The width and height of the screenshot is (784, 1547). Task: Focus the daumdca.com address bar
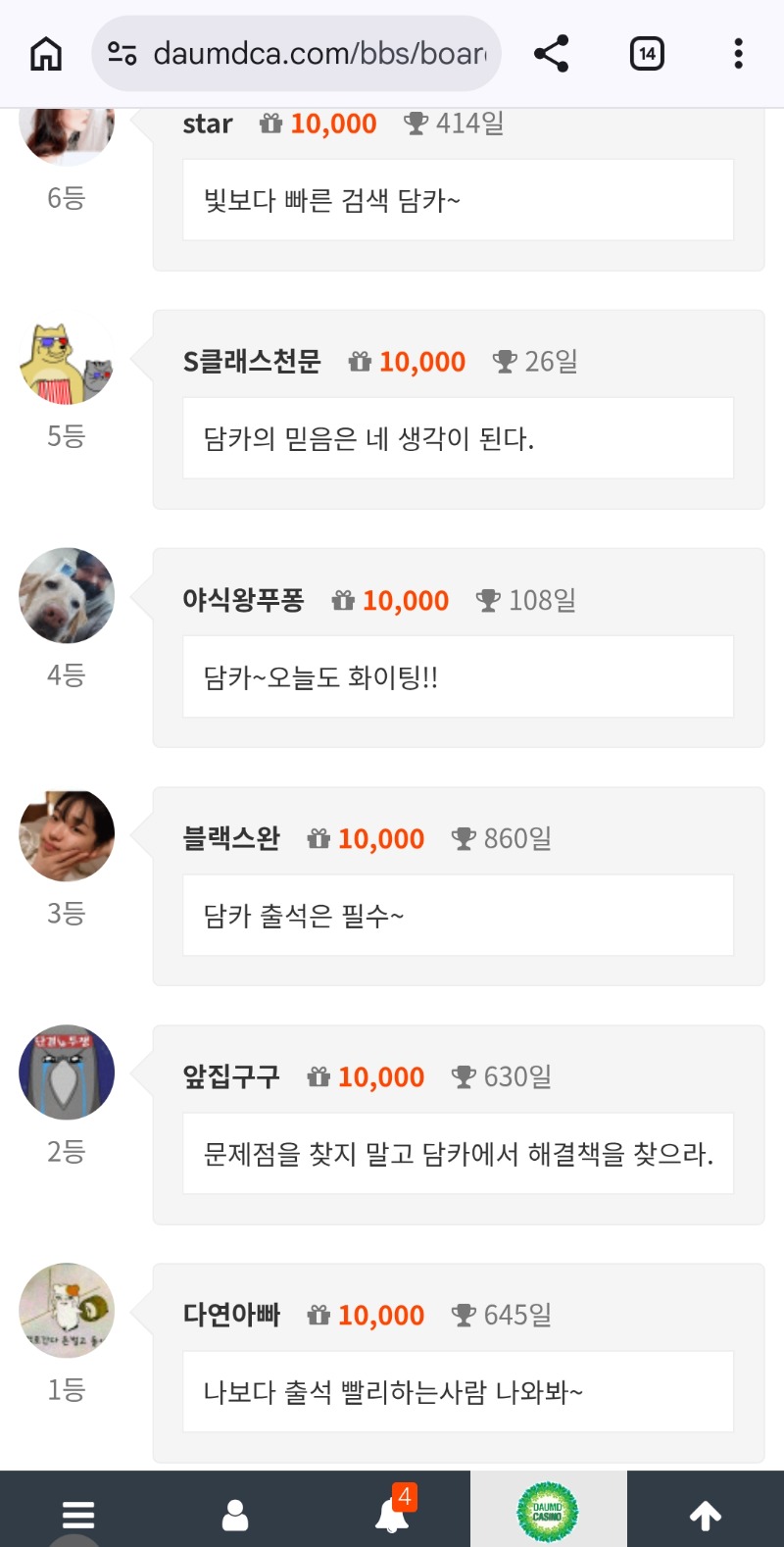[x=318, y=53]
